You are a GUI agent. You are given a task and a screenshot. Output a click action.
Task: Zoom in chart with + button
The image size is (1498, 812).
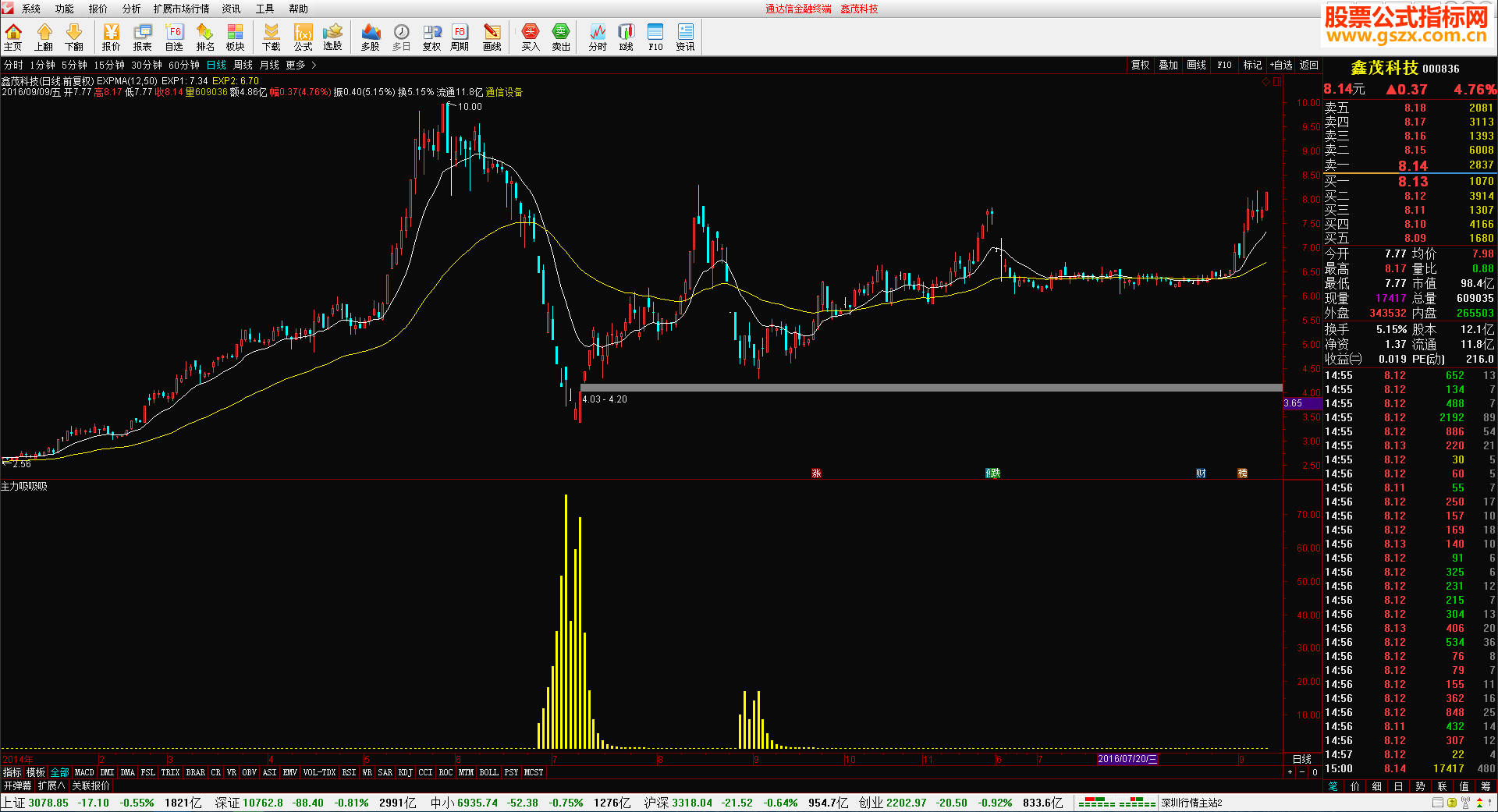(1290, 772)
